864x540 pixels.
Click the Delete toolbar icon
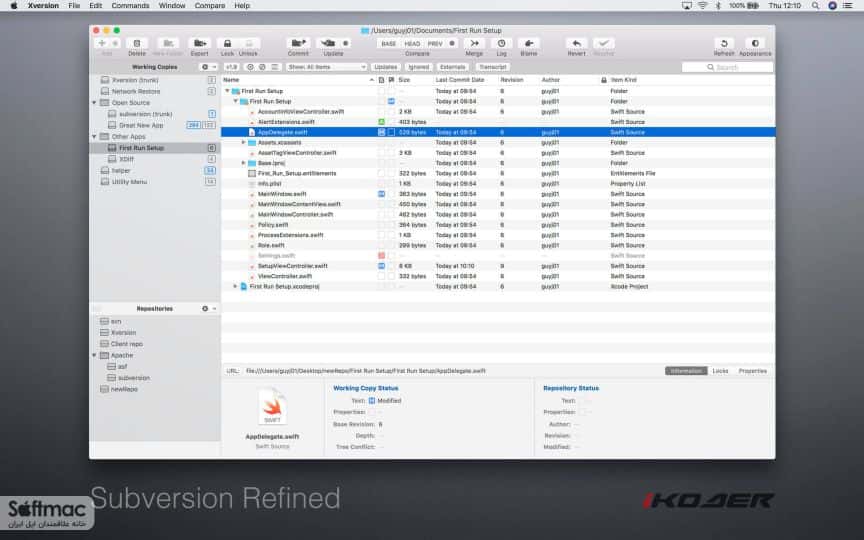[137, 43]
